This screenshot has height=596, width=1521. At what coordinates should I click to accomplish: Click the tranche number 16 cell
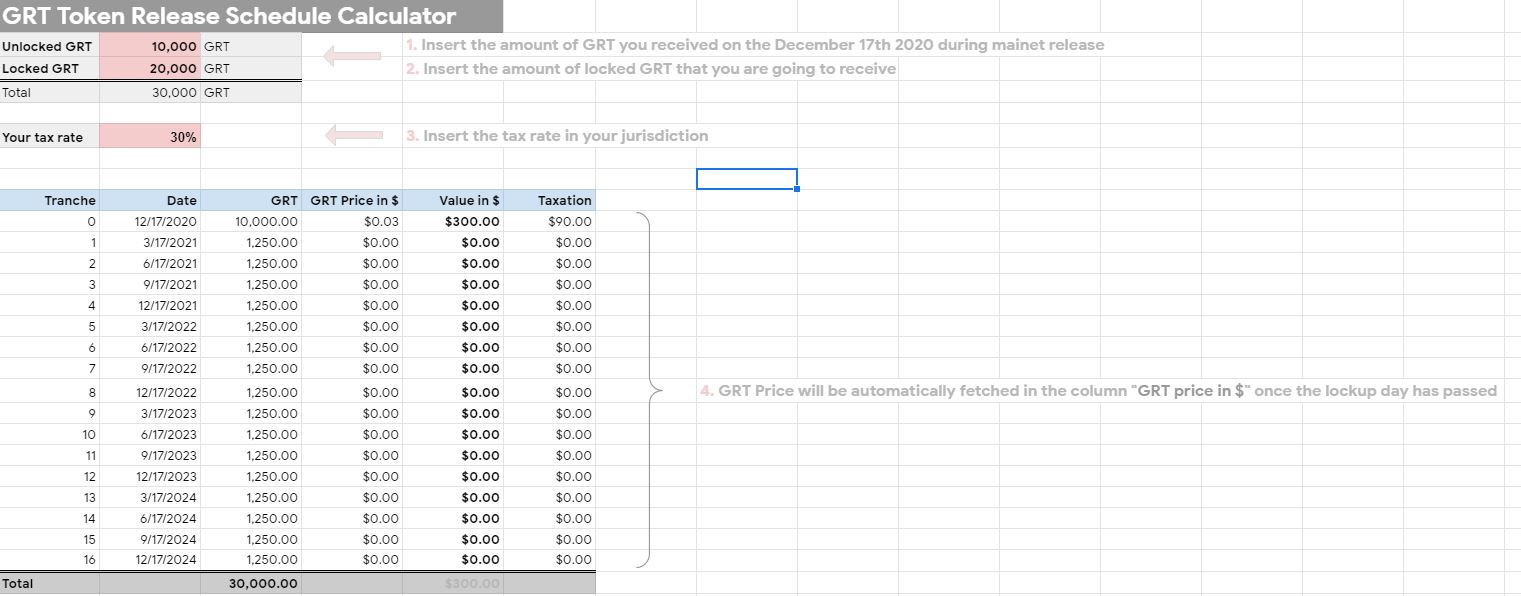(x=50, y=559)
